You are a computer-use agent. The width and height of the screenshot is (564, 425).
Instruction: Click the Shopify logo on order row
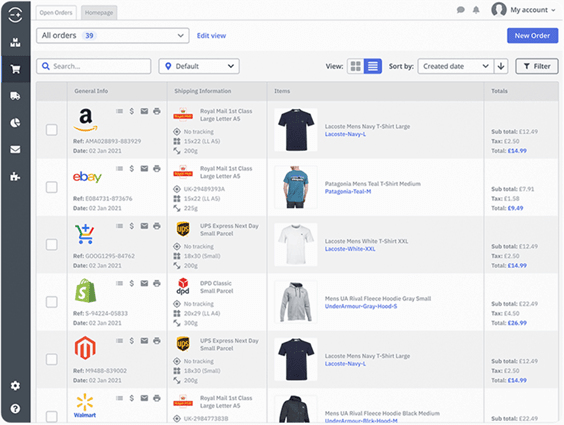[85, 291]
